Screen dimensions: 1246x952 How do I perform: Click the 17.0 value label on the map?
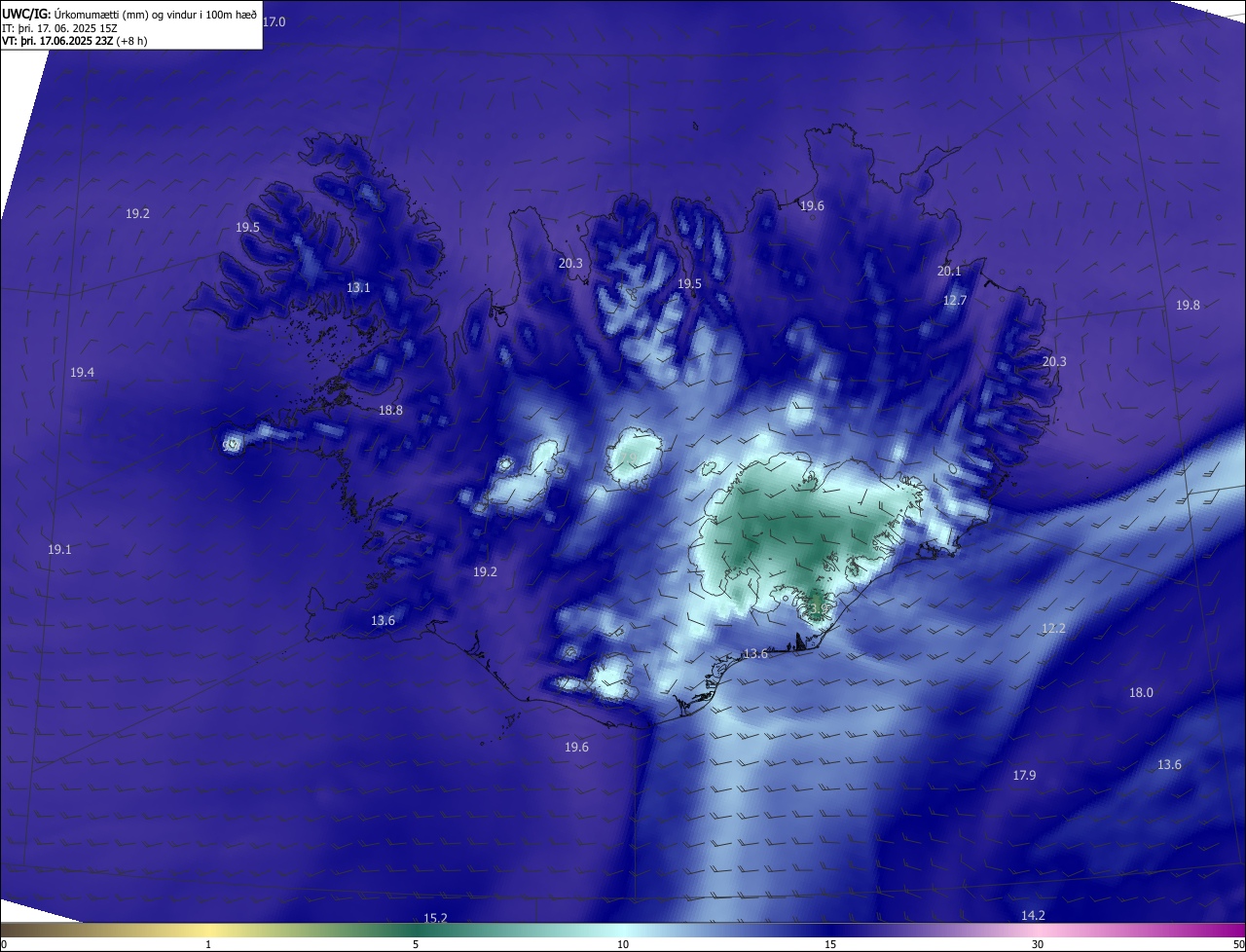point(275,21)
